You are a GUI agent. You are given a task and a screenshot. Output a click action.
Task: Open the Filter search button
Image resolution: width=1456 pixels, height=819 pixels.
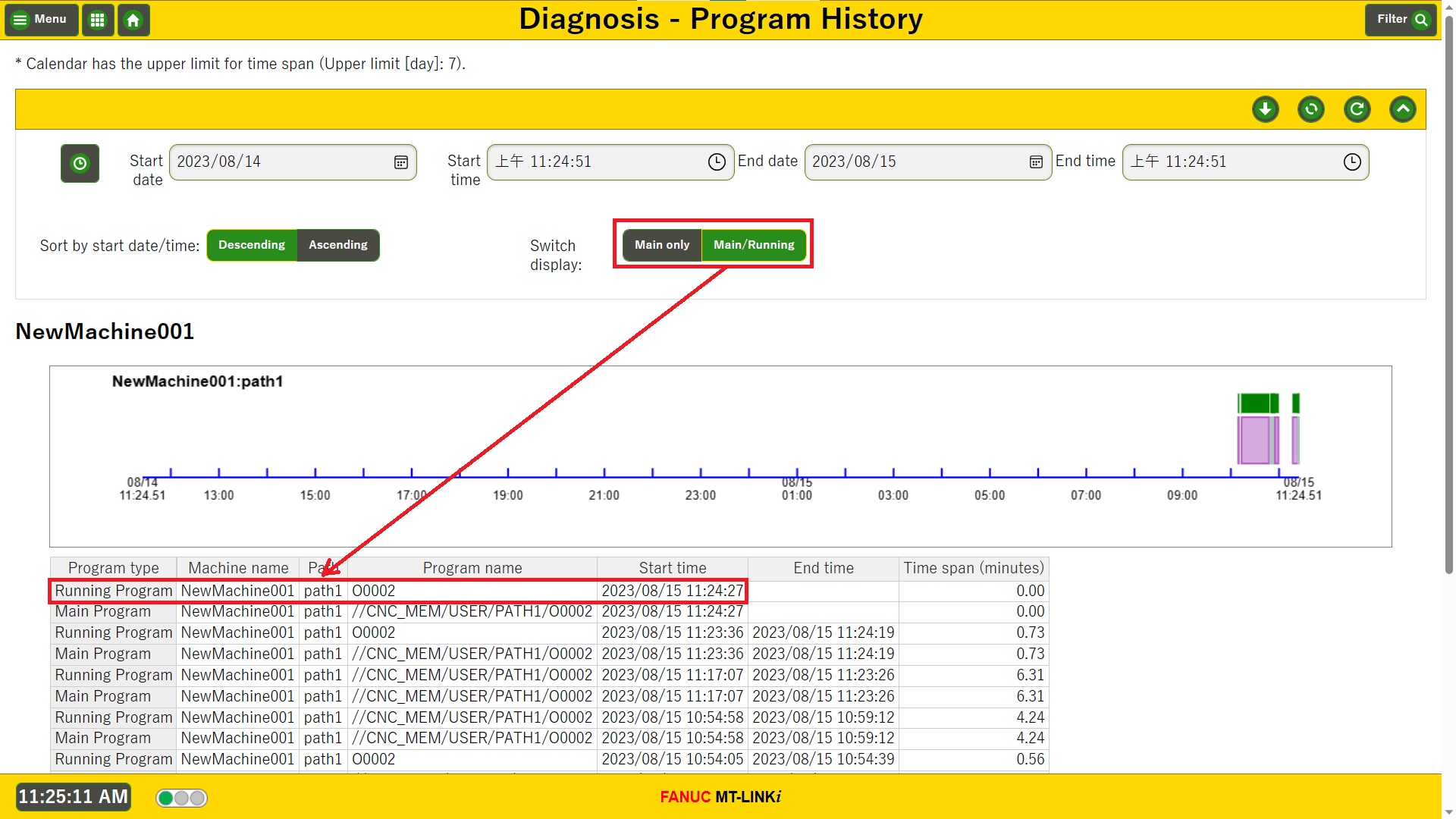(x=1401, y=20)
